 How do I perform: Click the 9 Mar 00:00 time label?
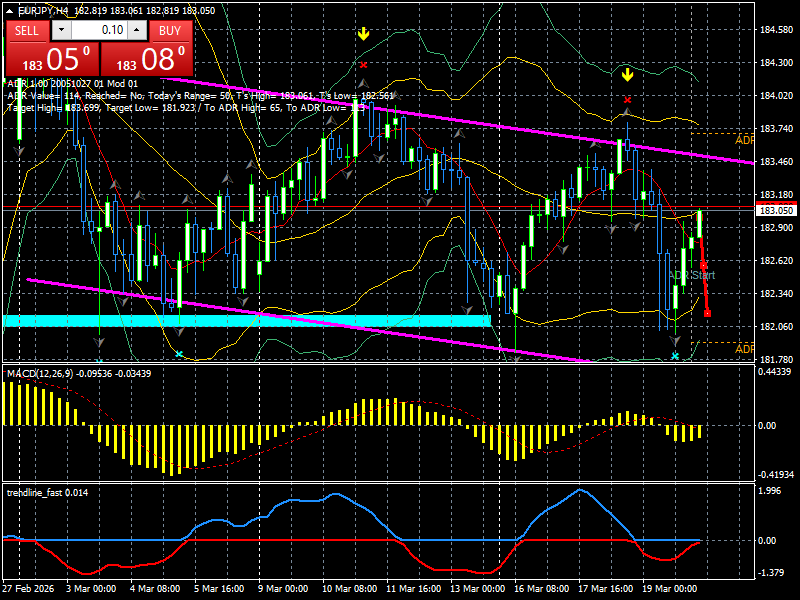[283, 588]
